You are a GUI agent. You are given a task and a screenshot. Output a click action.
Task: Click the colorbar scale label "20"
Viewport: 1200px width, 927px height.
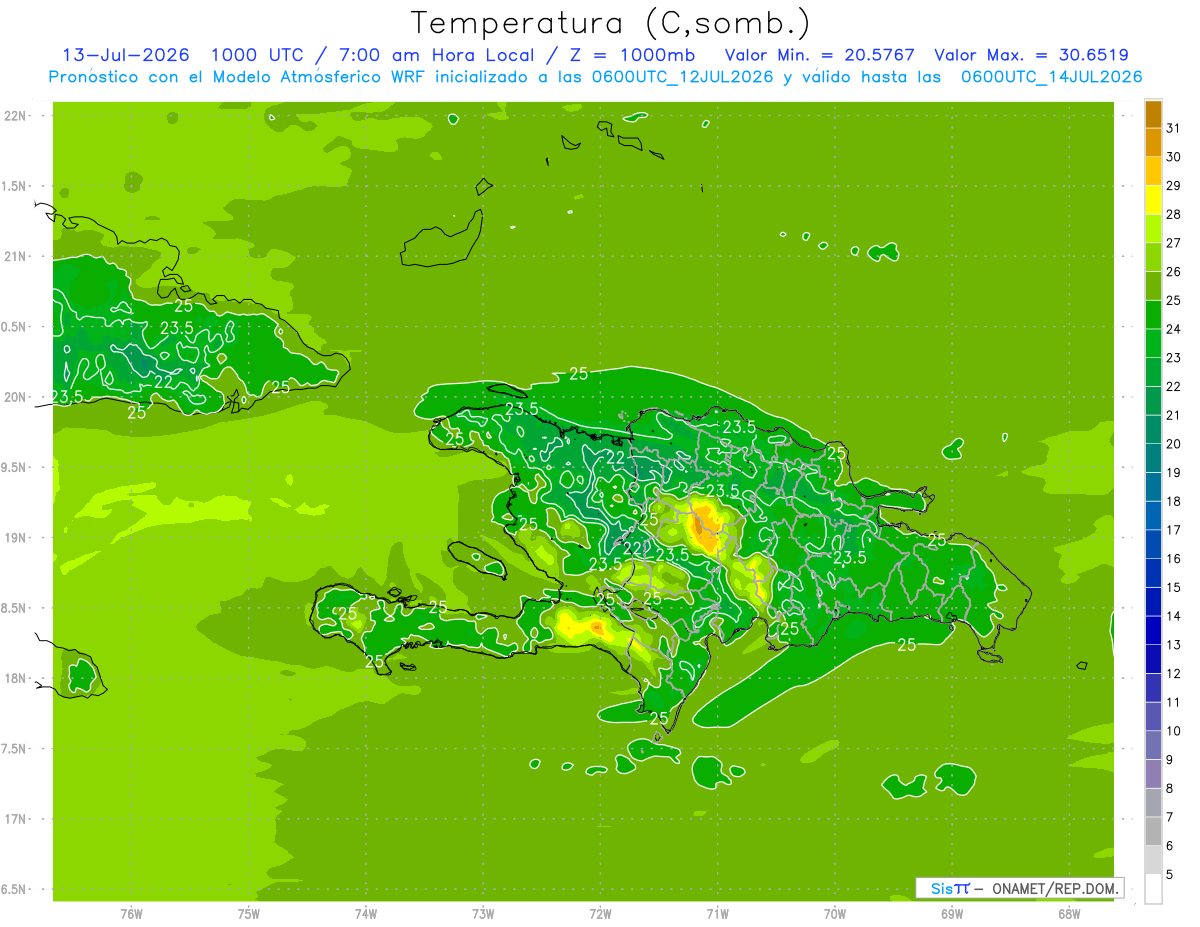[x=1174, y=444]
